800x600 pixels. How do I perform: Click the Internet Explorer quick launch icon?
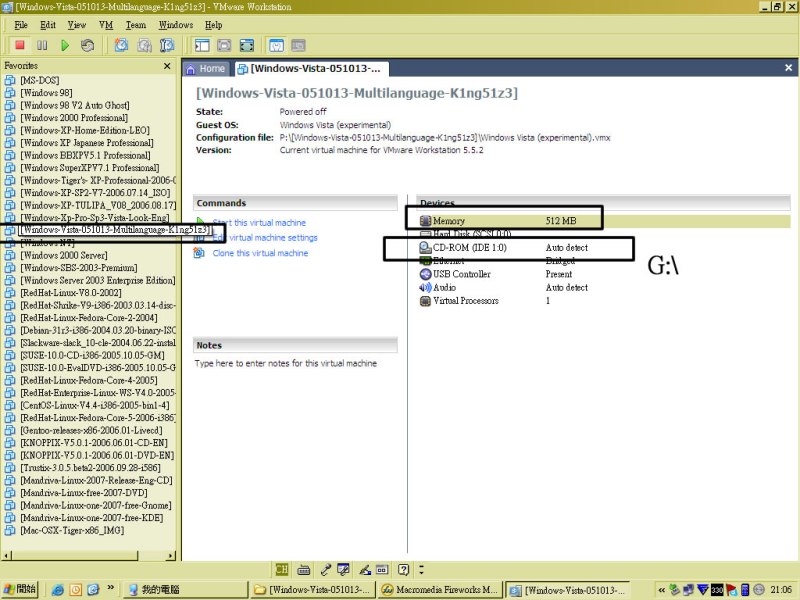(x=58, y=590)
